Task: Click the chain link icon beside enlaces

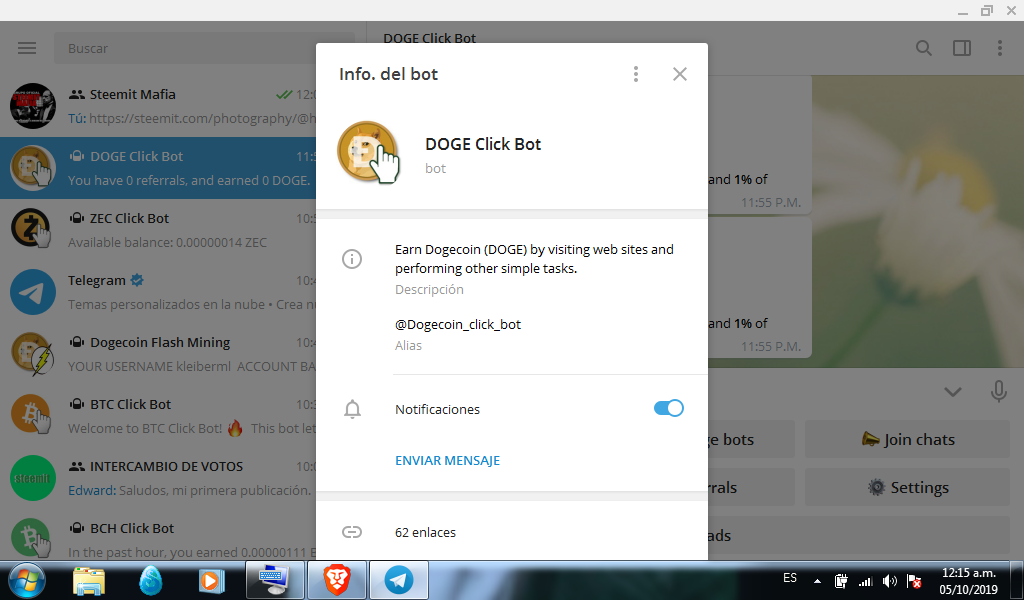Action: point(352,532)
